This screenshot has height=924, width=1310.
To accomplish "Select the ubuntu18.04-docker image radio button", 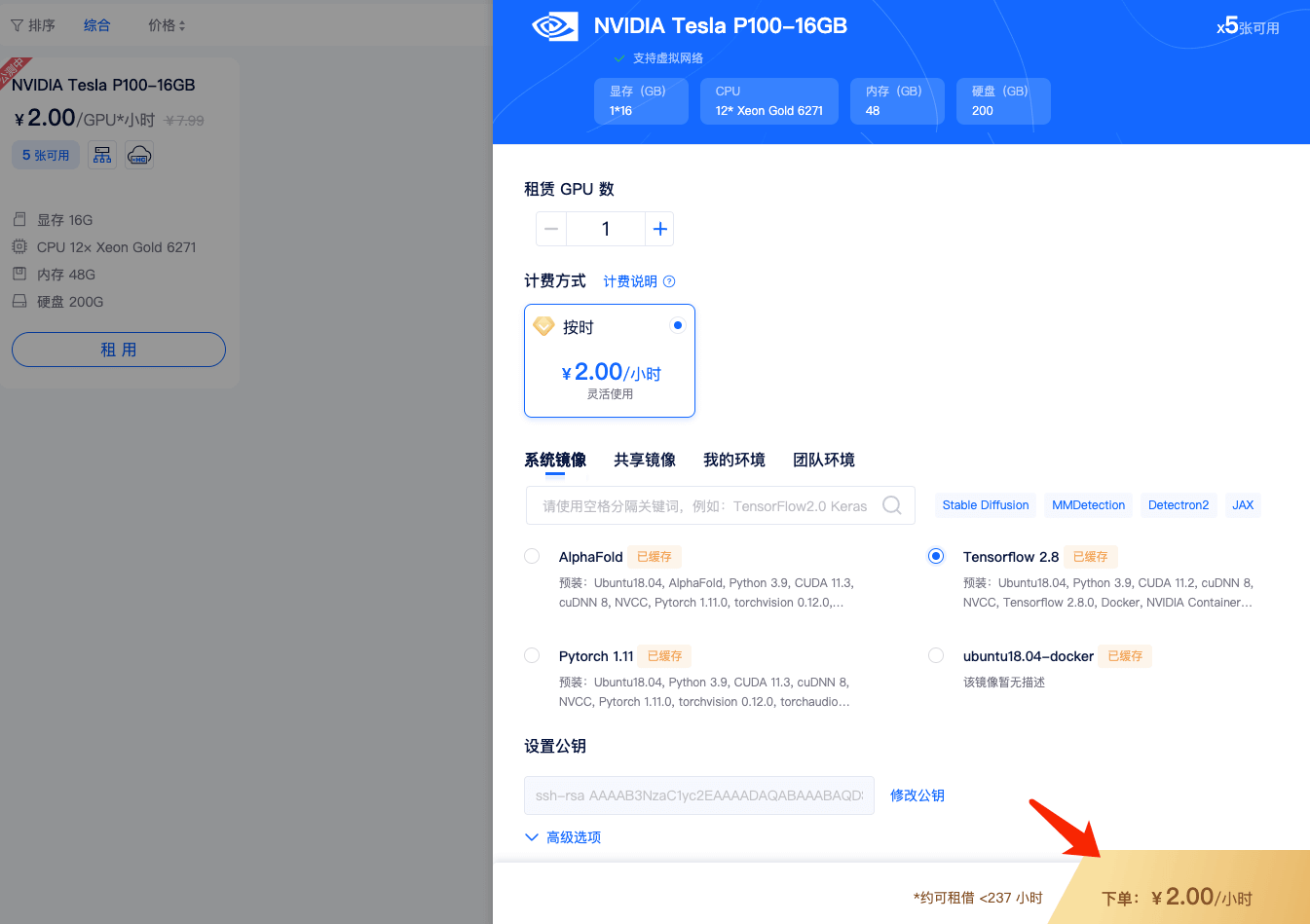I will tap(936, 655).
